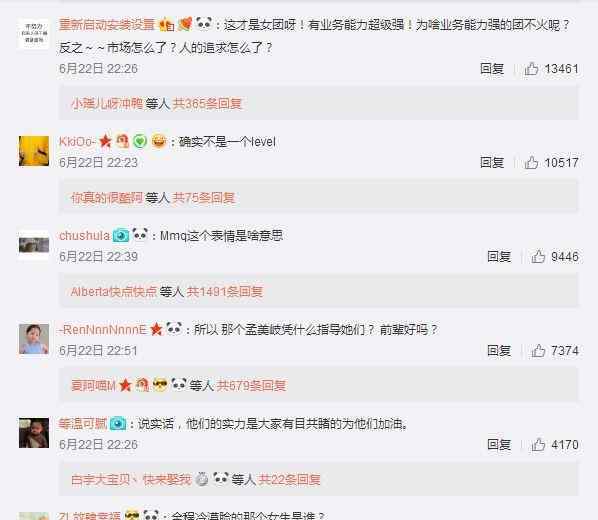Click thumbs-up on KkiOo- comment
This screenshot has width=598, height=520.
[531, 163]
